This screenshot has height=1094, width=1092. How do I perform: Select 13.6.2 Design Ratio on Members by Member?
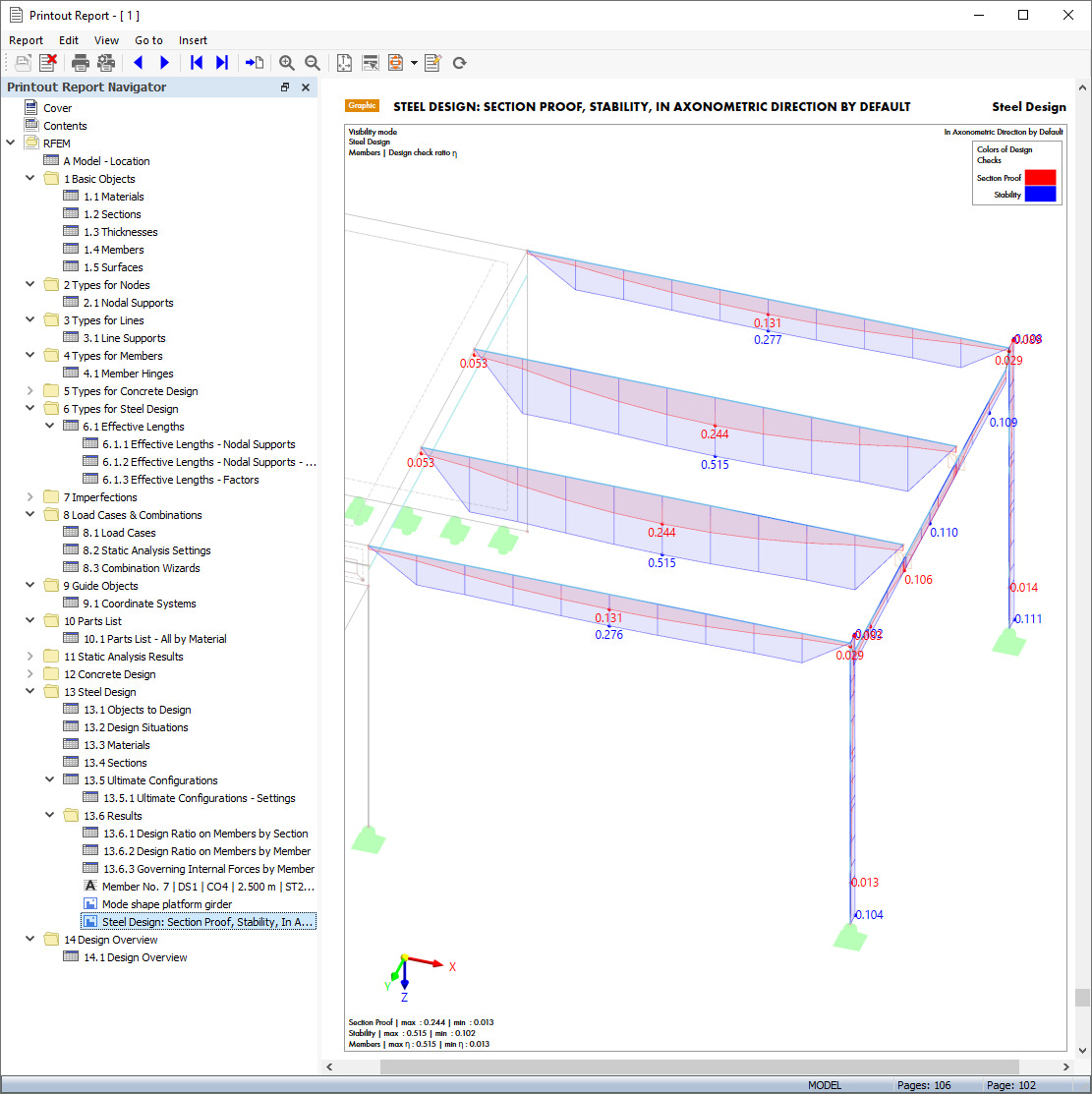[x=207, y=851]
